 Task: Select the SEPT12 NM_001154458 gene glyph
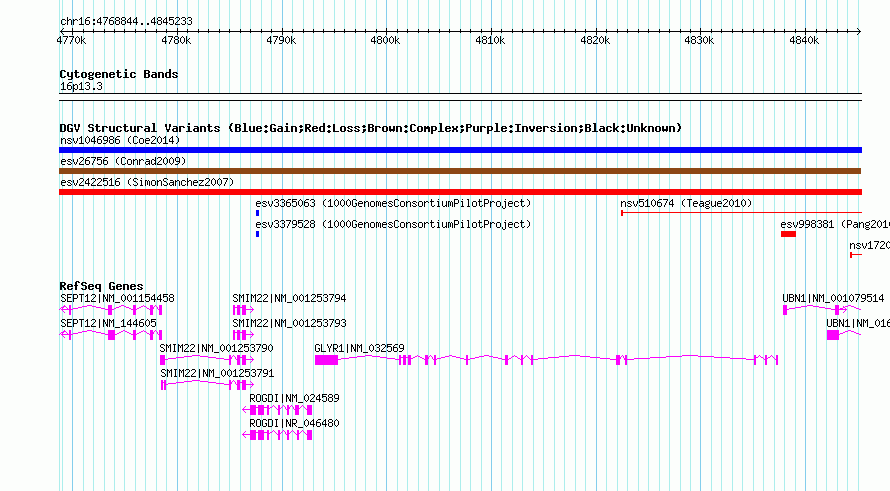click(111, 310)
